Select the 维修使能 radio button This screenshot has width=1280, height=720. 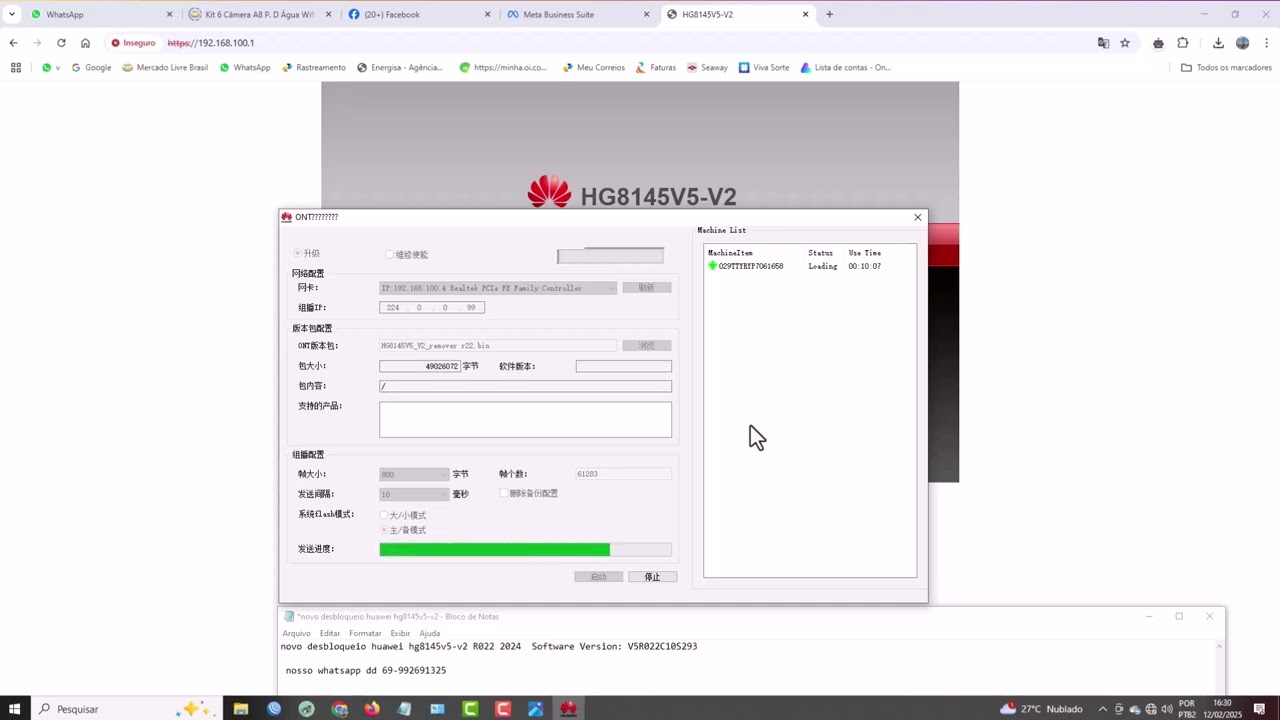[x=390, y=255]
